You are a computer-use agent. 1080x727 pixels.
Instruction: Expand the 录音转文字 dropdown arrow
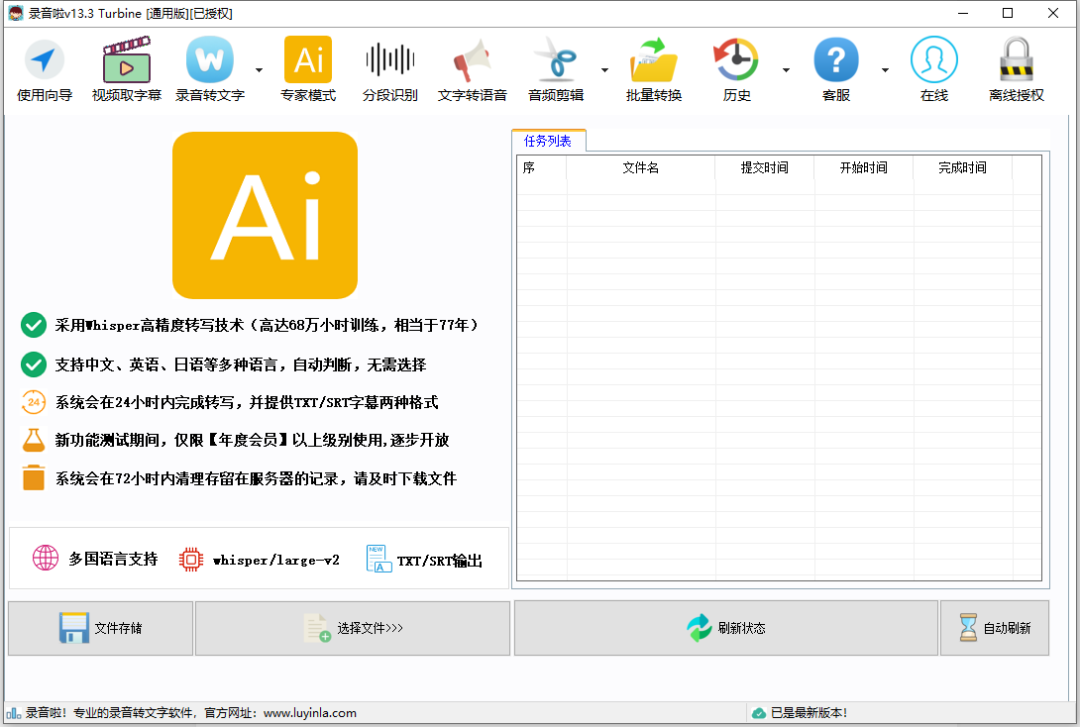[259, 70]
